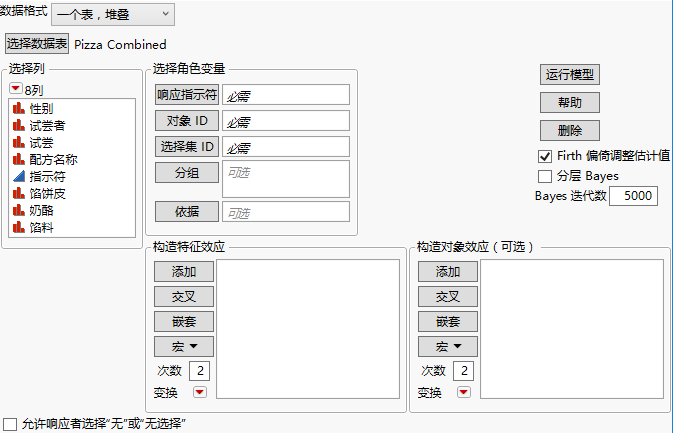Assign role with 选择集 ID button
This screenshot has height=433, width=673.
point(187,147)
